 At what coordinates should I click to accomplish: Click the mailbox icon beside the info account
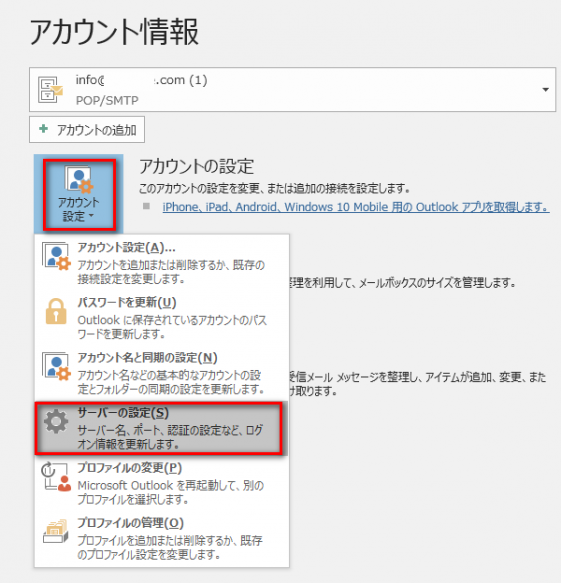[x=51, y=90]
